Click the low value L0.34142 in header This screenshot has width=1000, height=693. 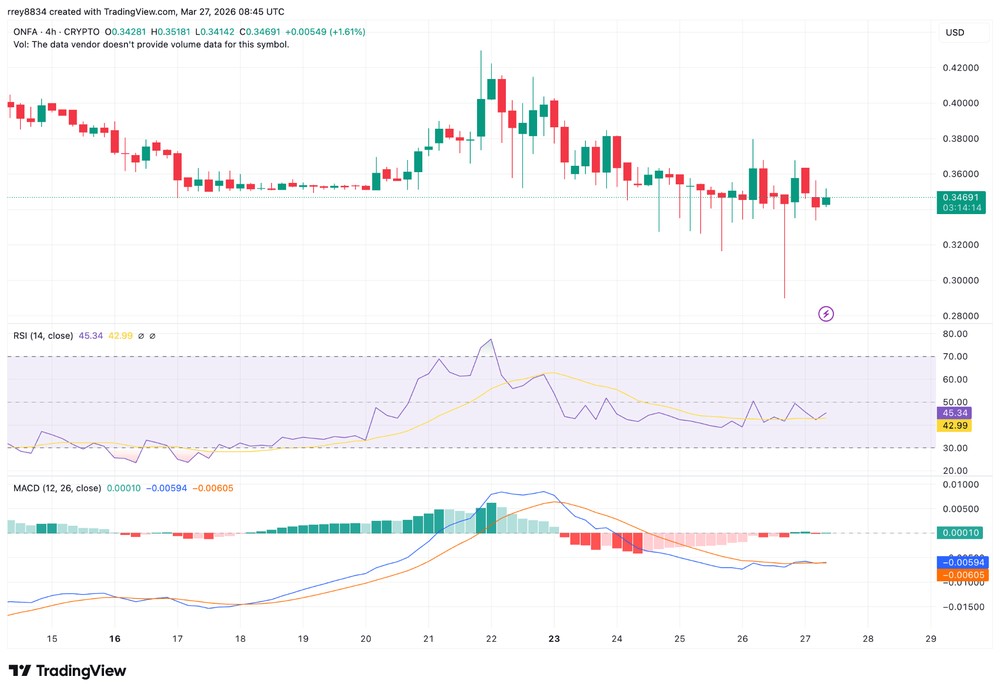pos(215,32)
